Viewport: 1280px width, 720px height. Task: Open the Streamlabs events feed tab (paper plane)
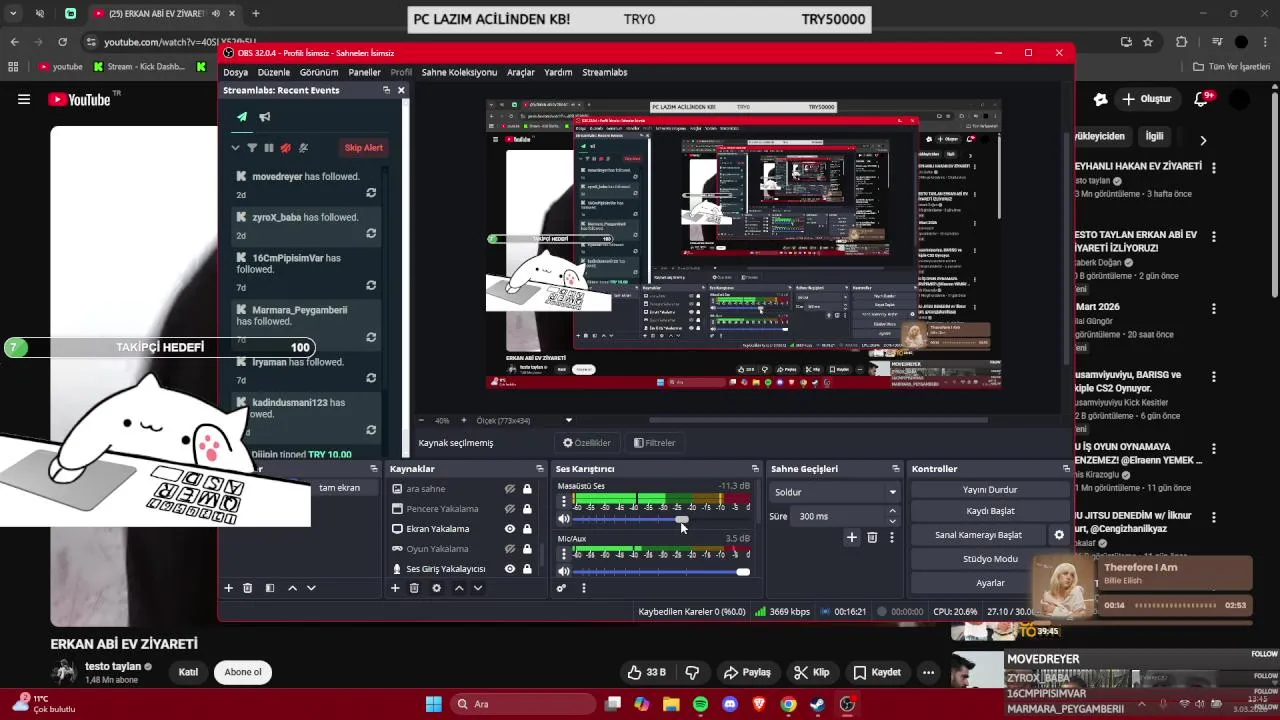click(x=242, y=117)
